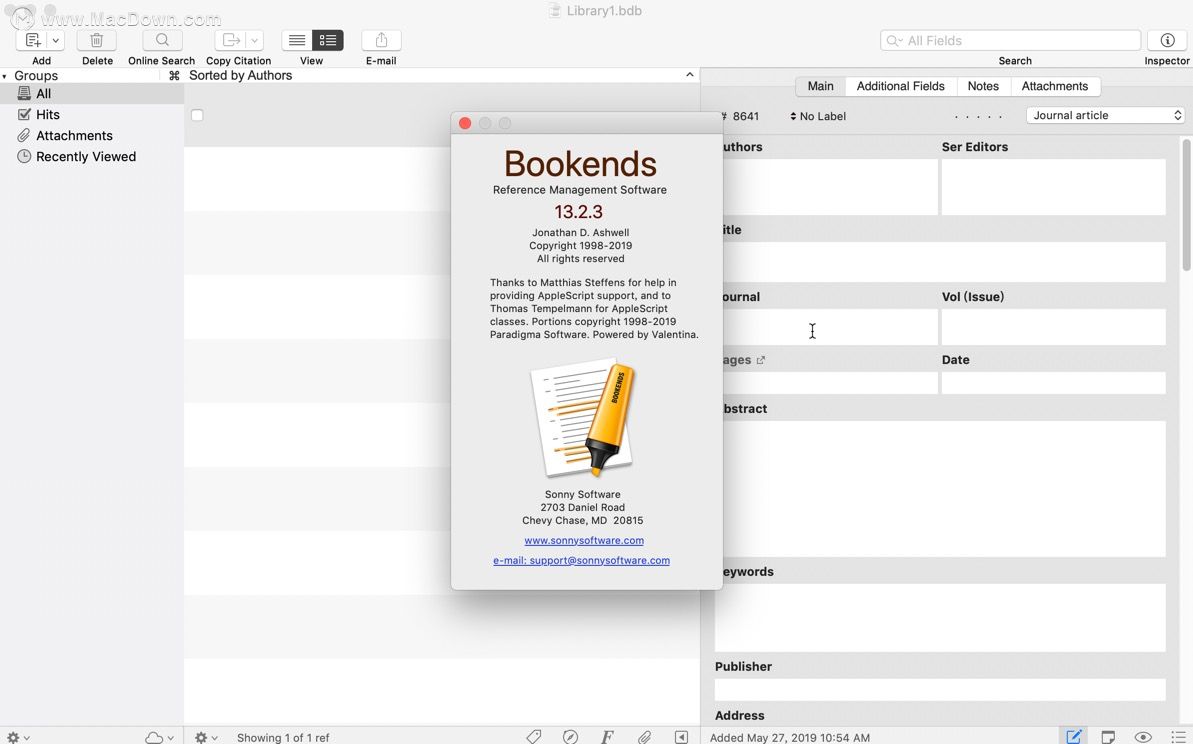Image resolution: width=1193 pixels, height=744 pixels.
Task: Click the bulleted list pane icon
Action: click(1178, 736)
